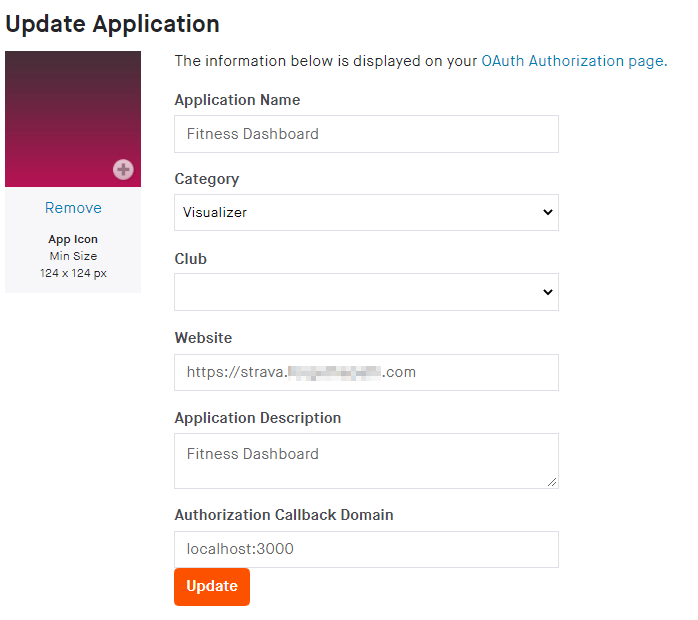Viewport: 698px width, 620px height.
Task: Click the "Application Name" label
Action: [237, 100]
